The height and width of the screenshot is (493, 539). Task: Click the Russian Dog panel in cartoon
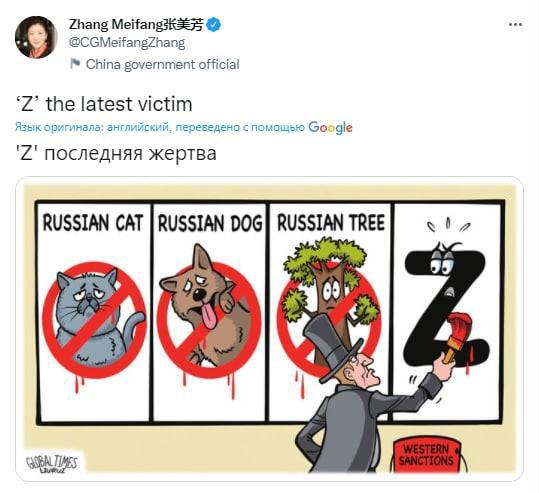click(x=209, y=312)
